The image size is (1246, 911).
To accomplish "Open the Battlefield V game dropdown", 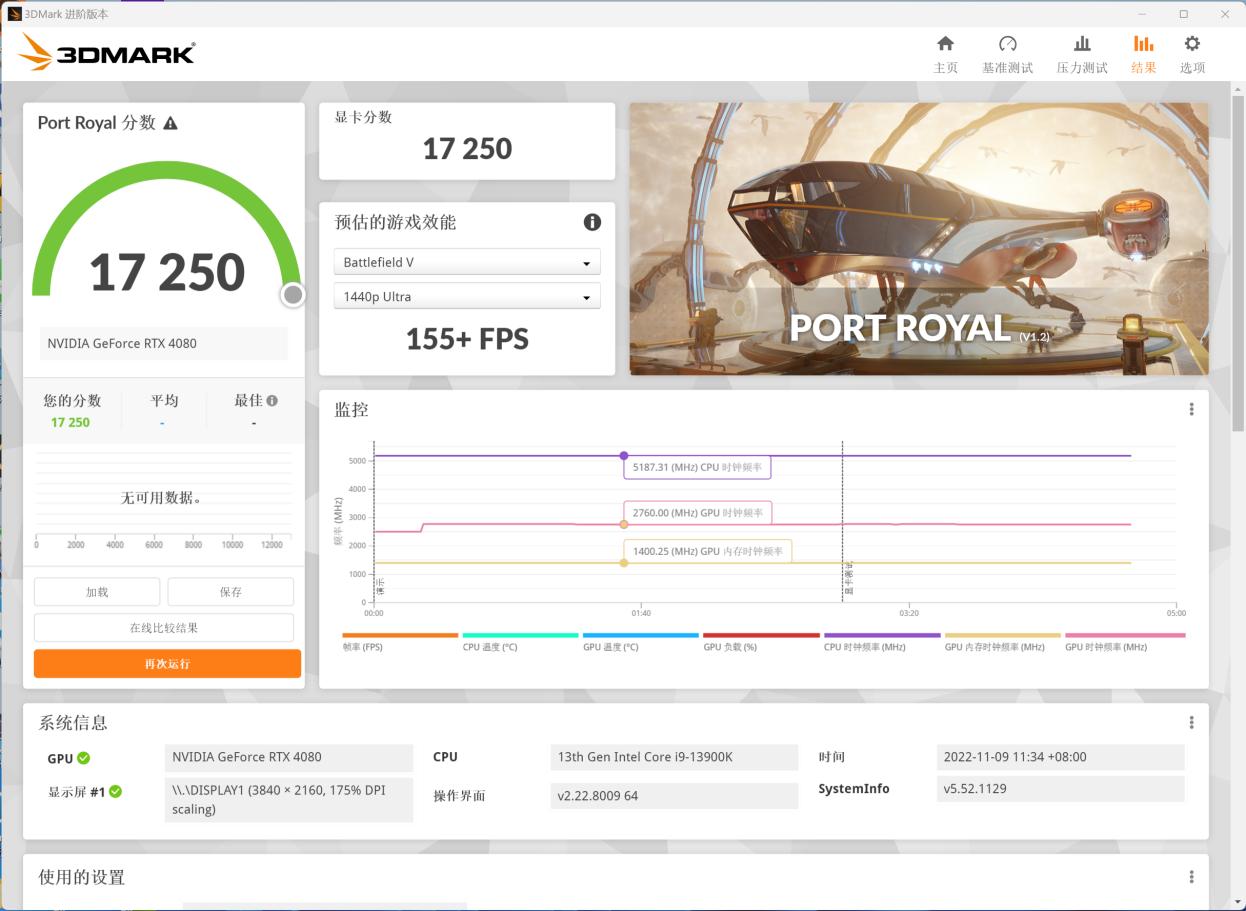I will coord(466,261).
